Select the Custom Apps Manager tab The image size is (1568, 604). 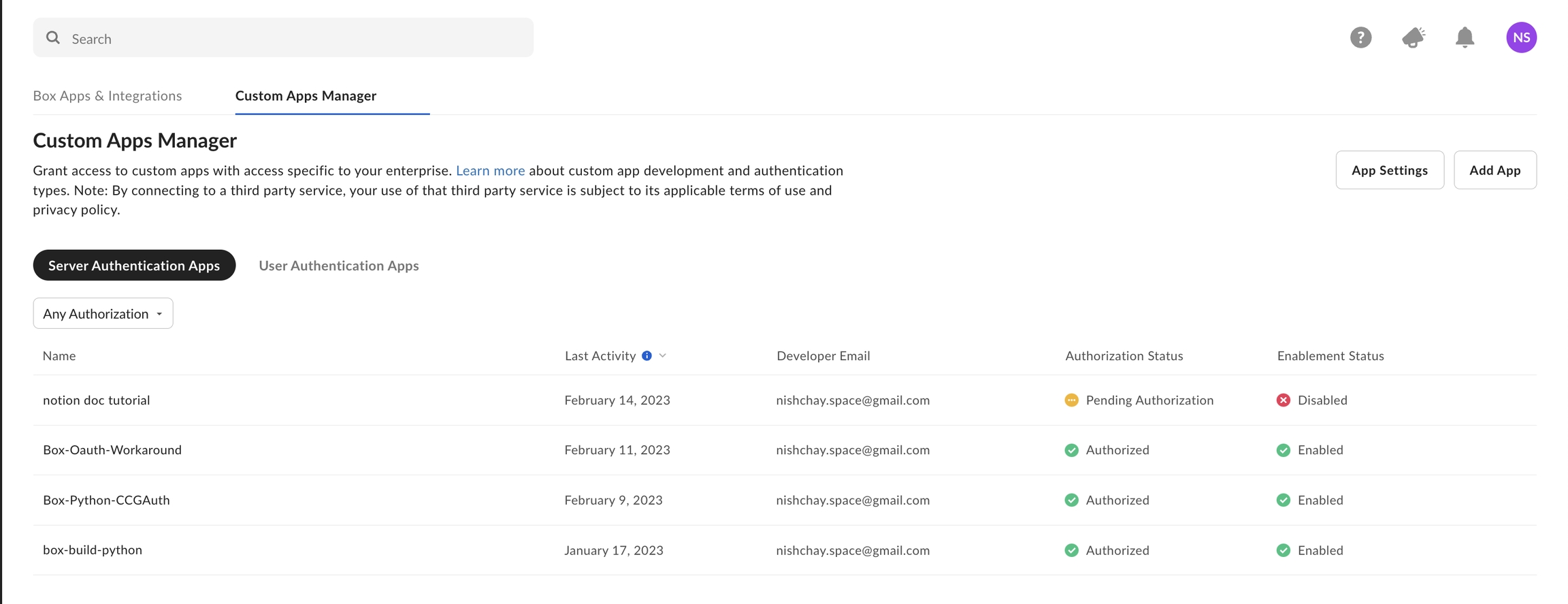(x=306, y=95)
